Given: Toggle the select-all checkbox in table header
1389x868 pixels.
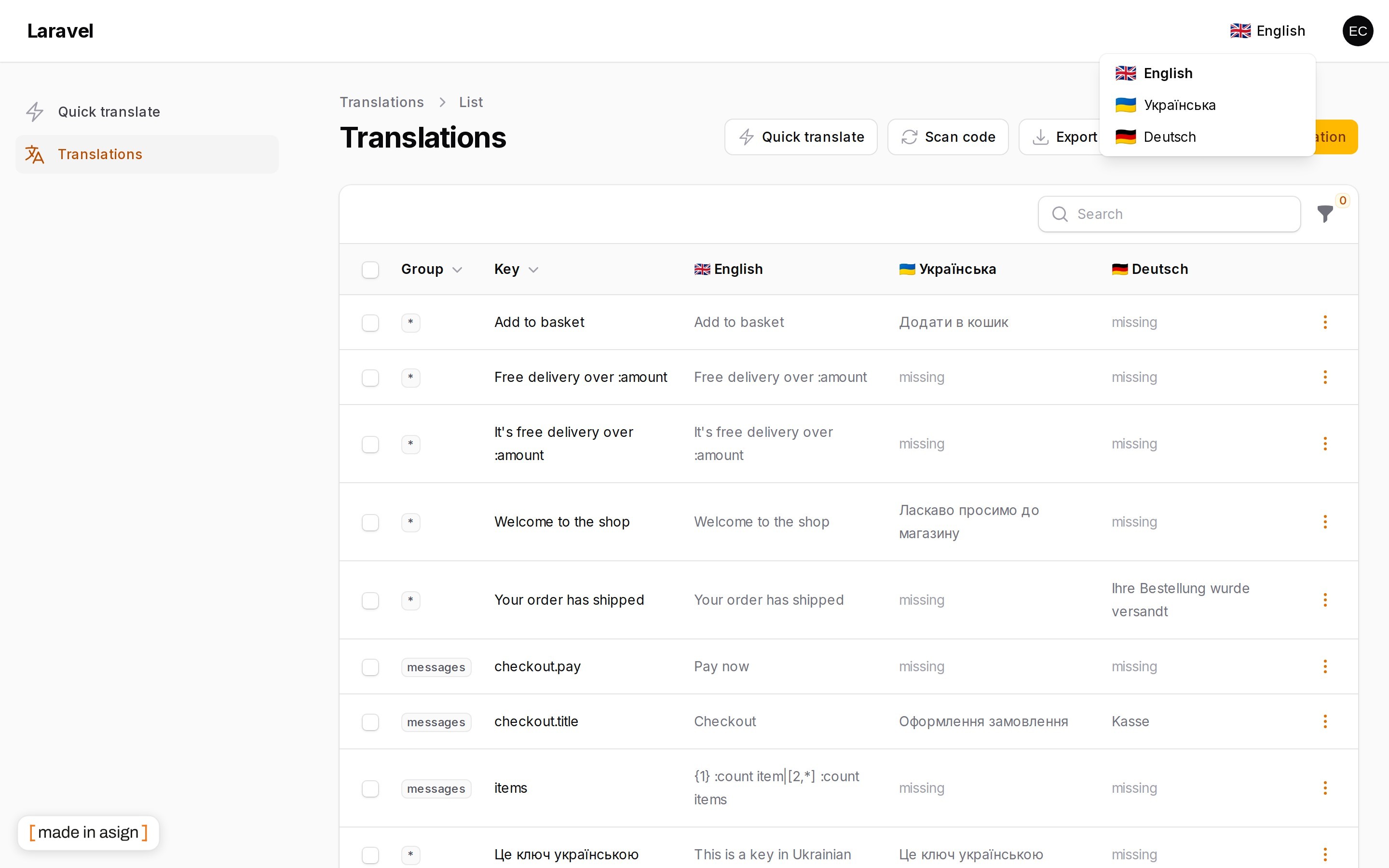Looking at the screenshot, I should pos(370,270).
